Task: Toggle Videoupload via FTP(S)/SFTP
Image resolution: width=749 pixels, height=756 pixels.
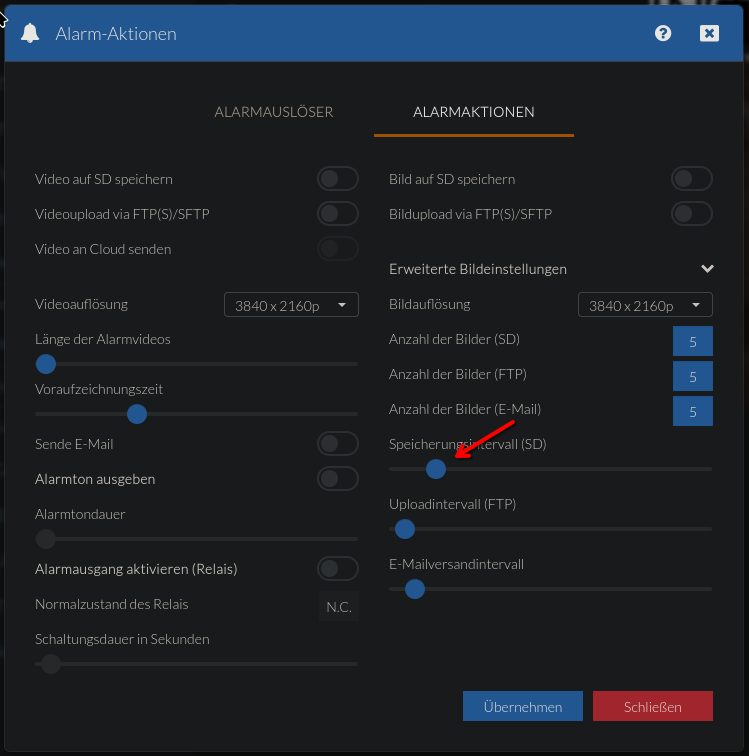Action: pyautogui.click(x=337, y=214)
